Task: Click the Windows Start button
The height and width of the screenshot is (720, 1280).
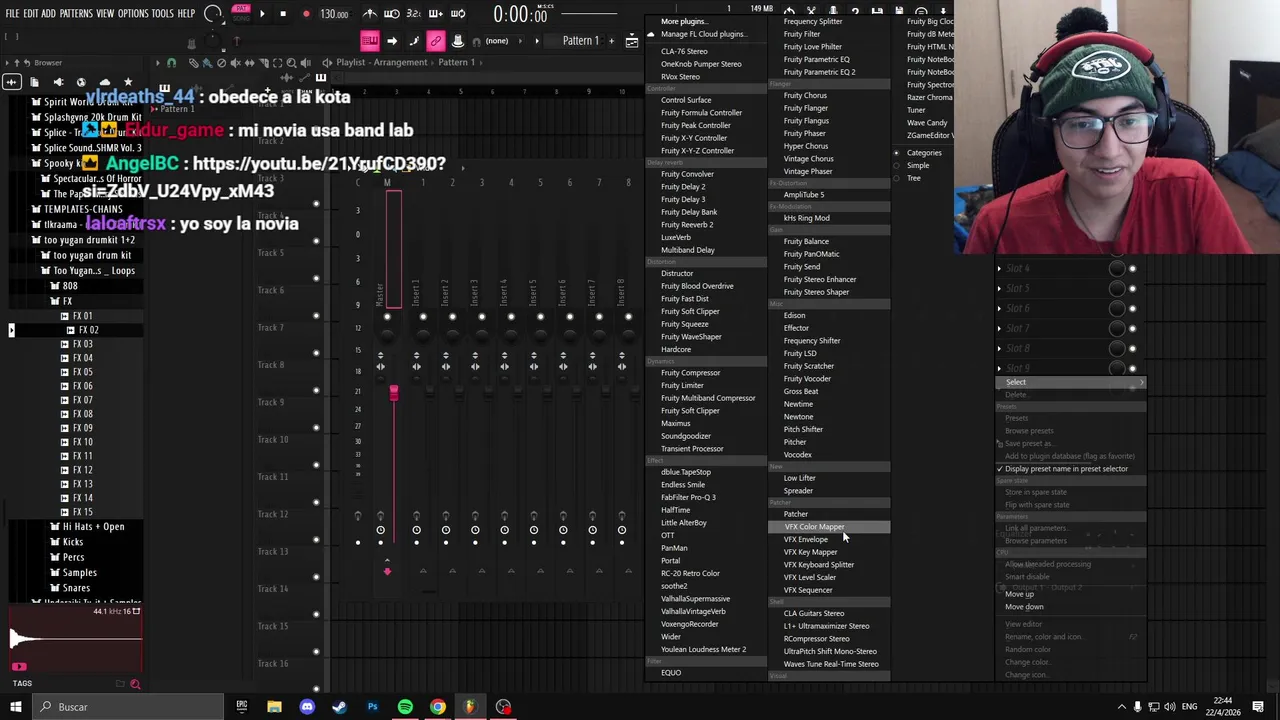Action: pyautogui.click(x=15, y=707)
